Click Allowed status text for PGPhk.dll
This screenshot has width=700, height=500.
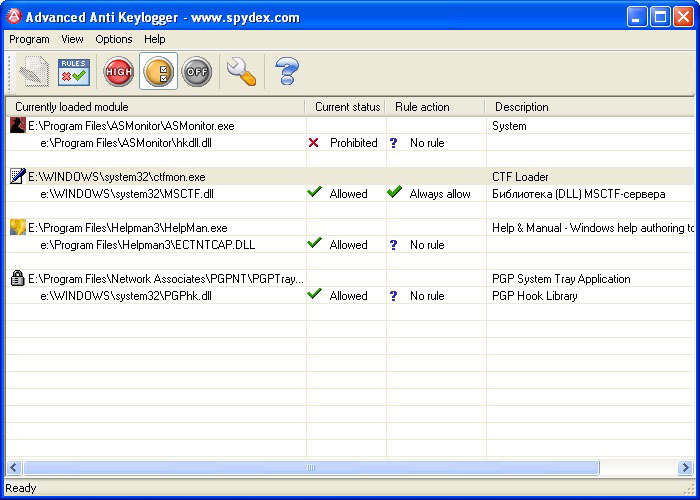348,296
